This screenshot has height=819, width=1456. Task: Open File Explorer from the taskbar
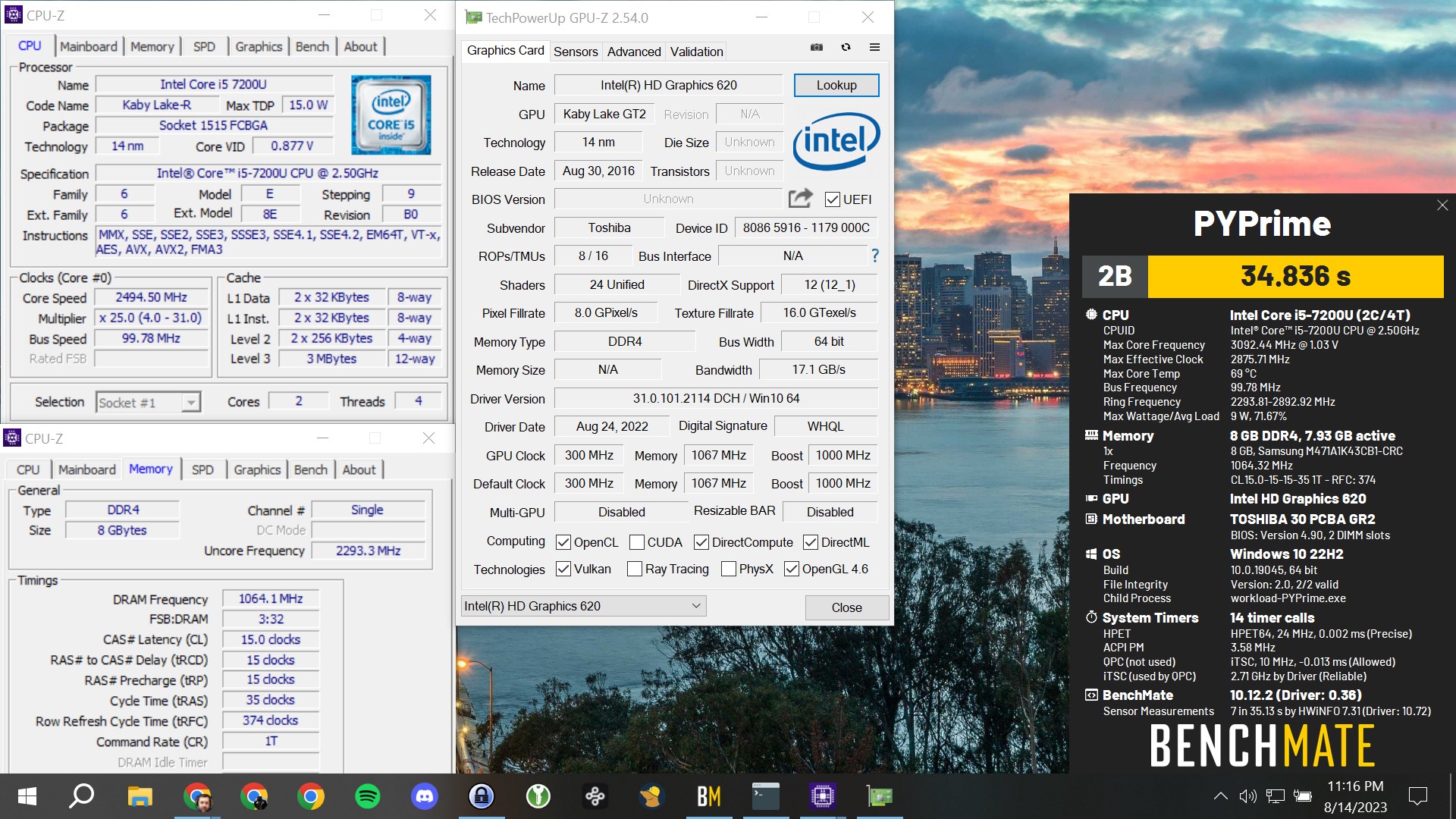[x=140, y=796]
